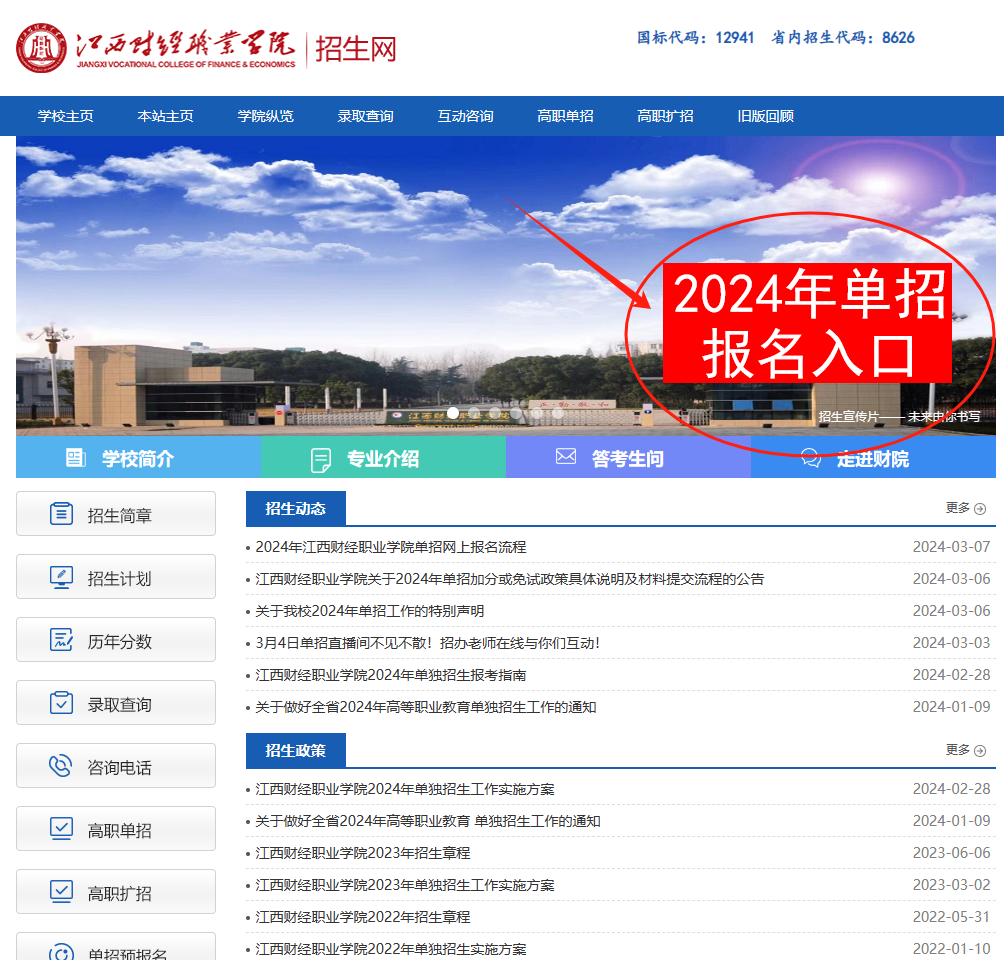Click the 答考生问 envelope icon
This screenshot has height=960, width=1004.
point(565,456)
